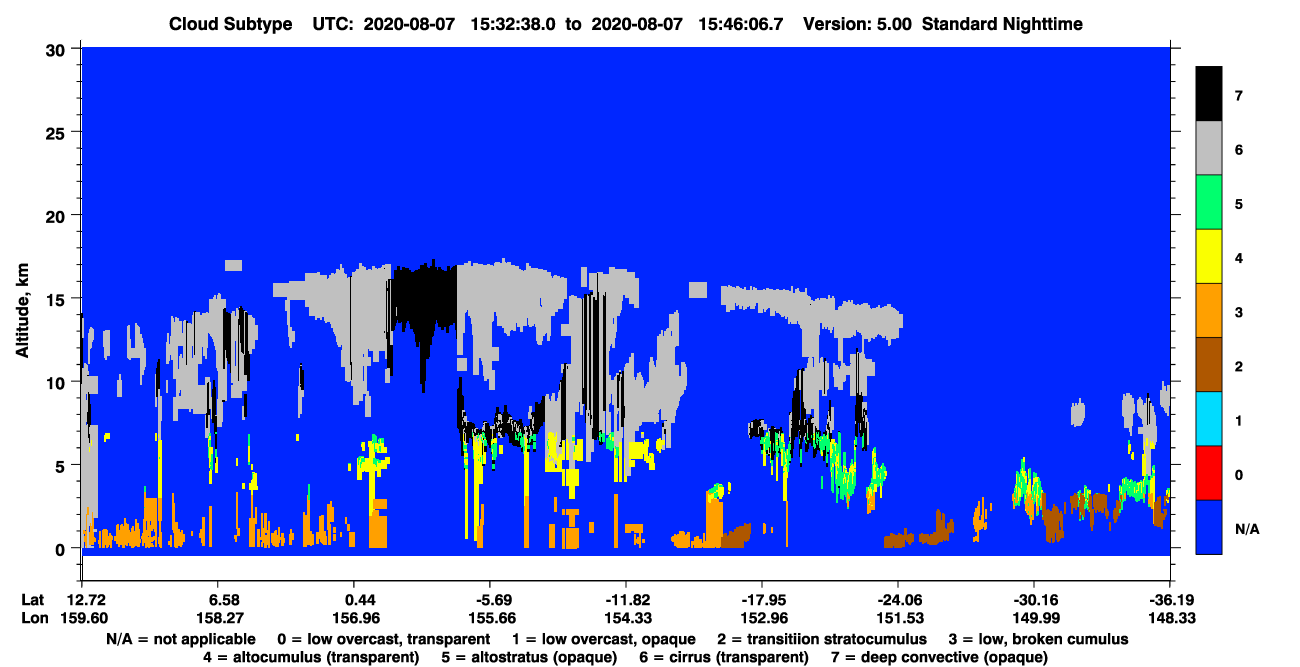1300x667 pixels.
Task: Click the blue N/A swatch in colorbar
Action: tap(1209, 527)
